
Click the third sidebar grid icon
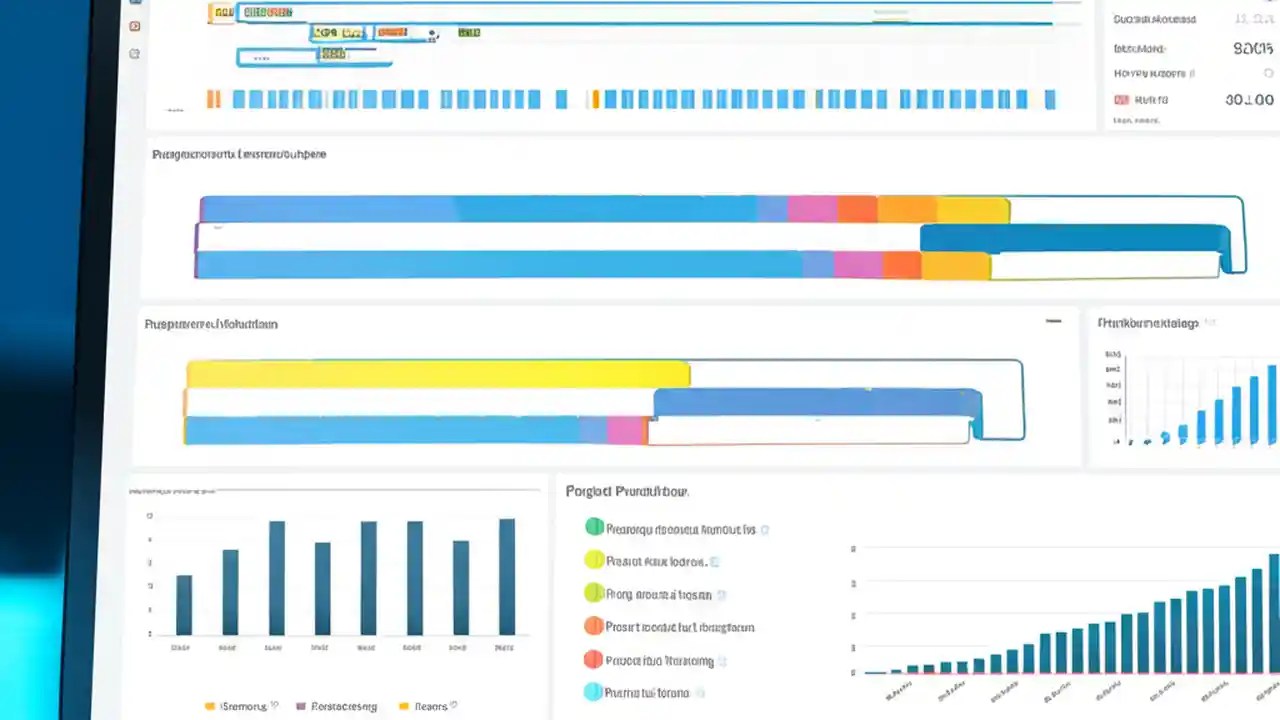pyautogui.click(x=135, y=54)
